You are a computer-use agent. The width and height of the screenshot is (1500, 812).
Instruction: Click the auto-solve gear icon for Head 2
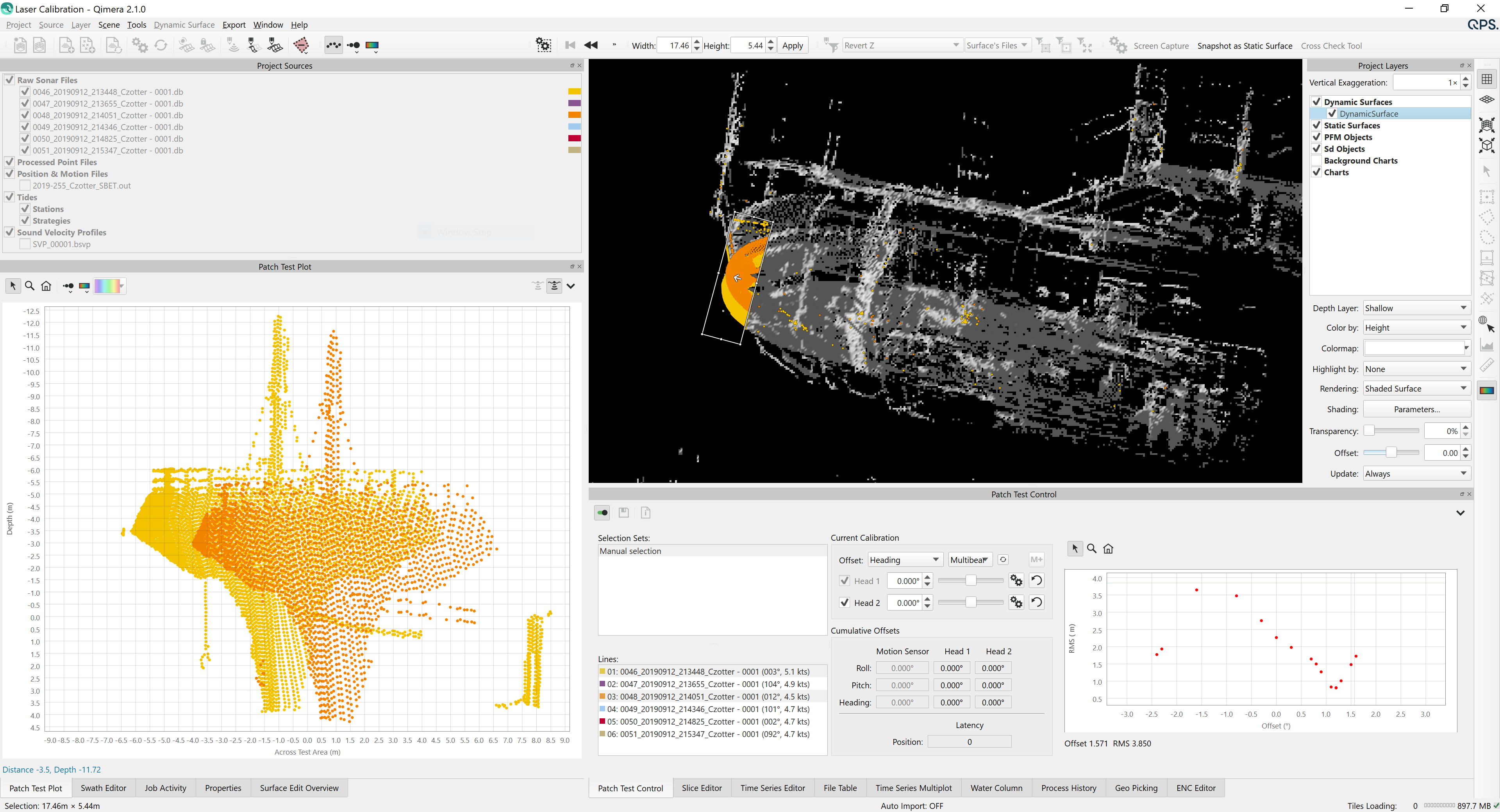point(1016,602)
